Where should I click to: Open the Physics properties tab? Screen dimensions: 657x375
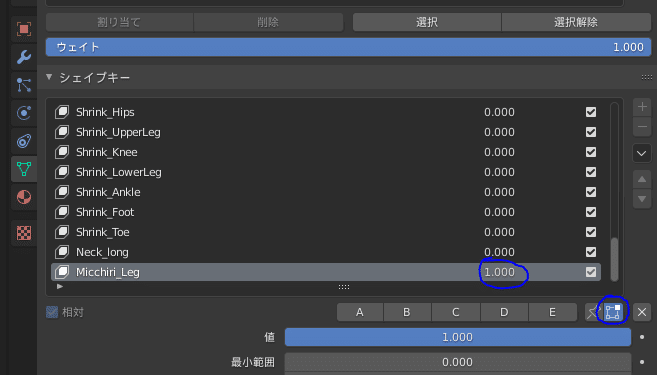click(x=24, y=113)
